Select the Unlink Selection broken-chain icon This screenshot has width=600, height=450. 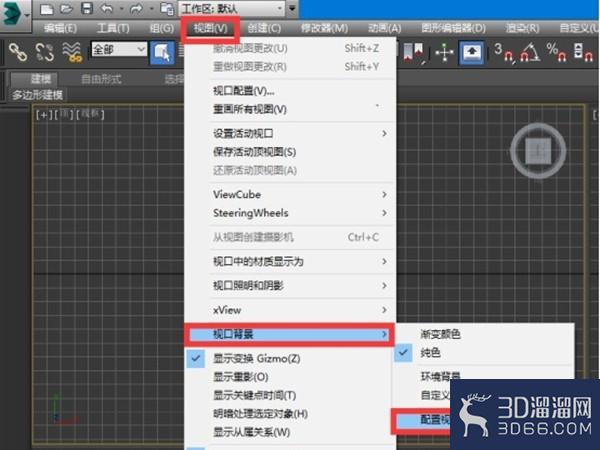pos(44,52)
